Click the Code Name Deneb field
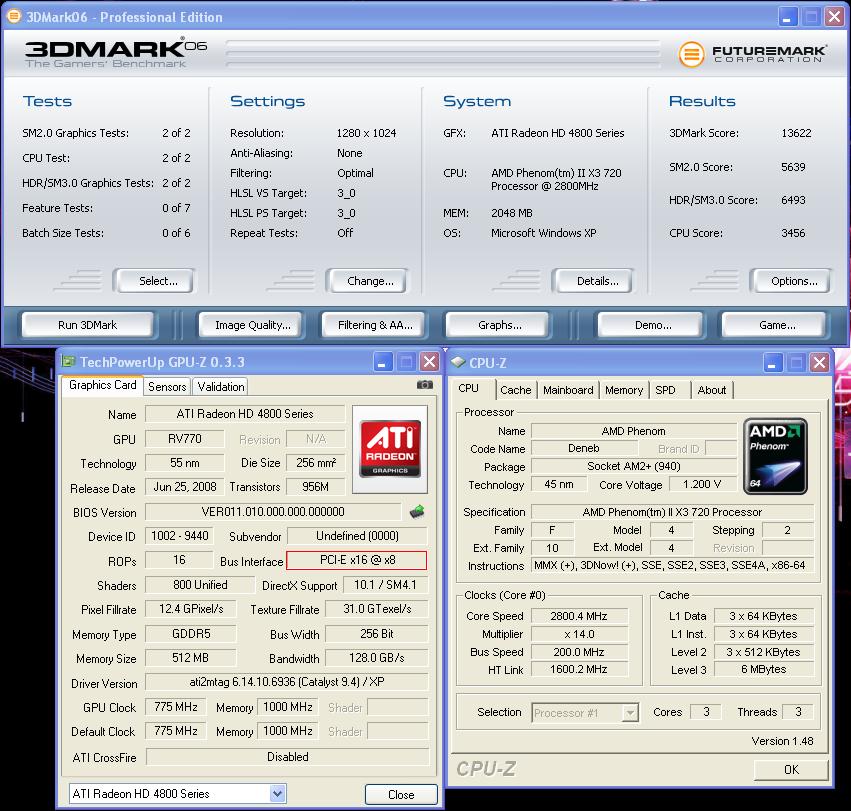This screenshot has height=811, width=851. (584, 448)
